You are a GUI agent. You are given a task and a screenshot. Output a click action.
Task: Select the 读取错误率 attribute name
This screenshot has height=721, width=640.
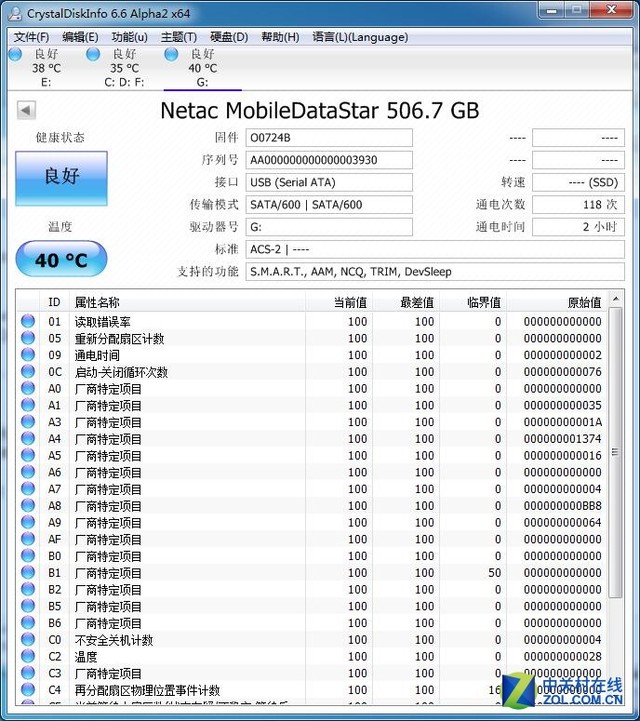(103, 322)
